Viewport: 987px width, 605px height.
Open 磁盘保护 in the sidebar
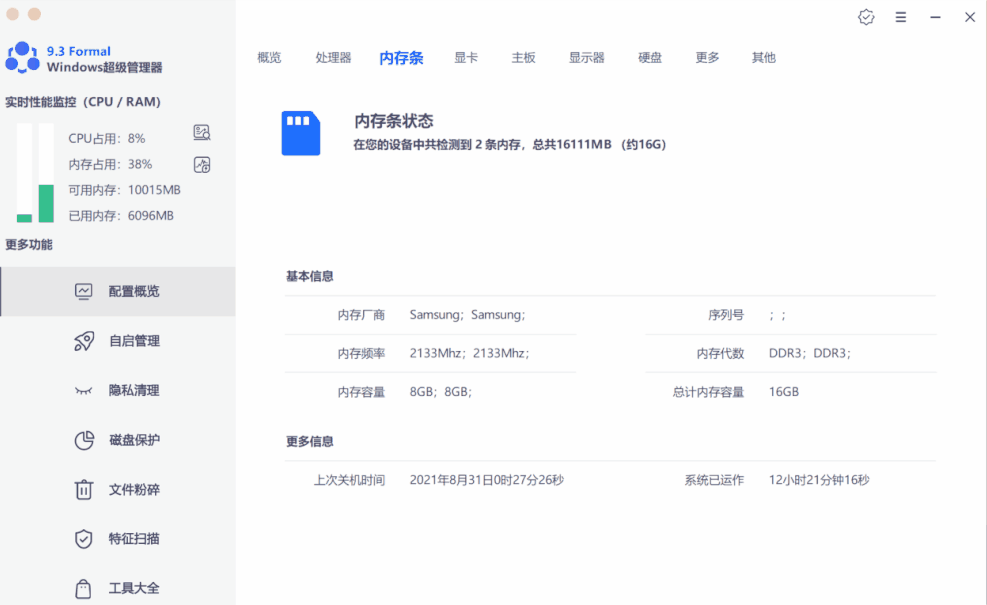tap(118, 440)
